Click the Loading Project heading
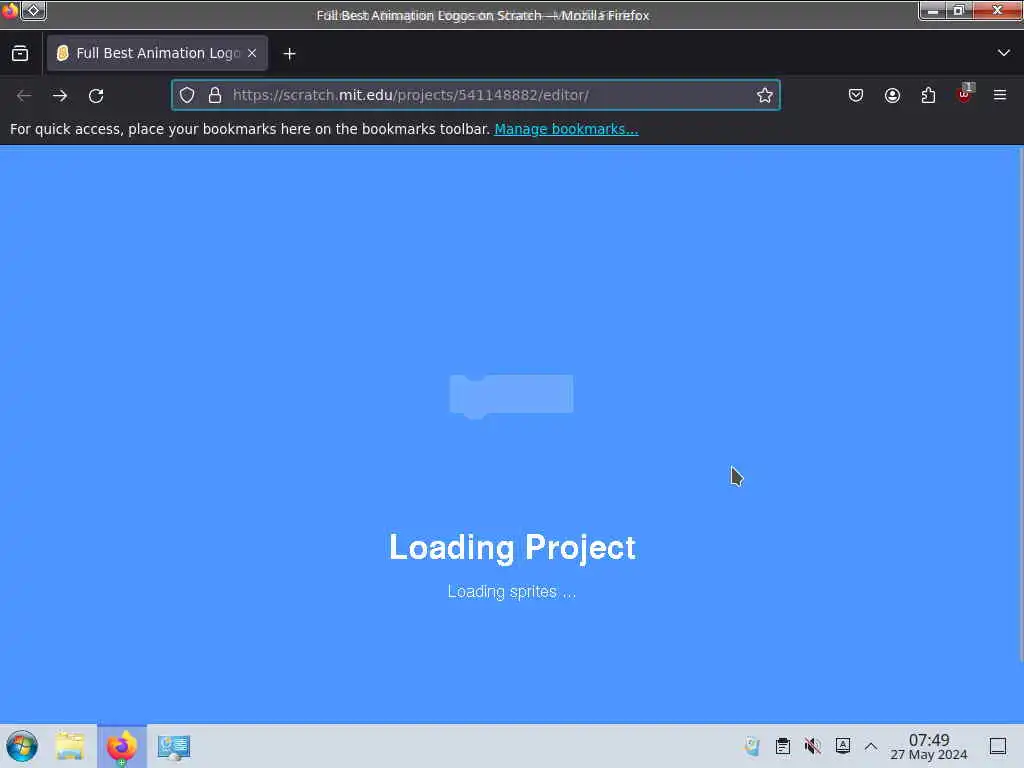Image resolution: width=1024 pixels, height=768 pixels. pyautogui.click(x=512, y=547)
